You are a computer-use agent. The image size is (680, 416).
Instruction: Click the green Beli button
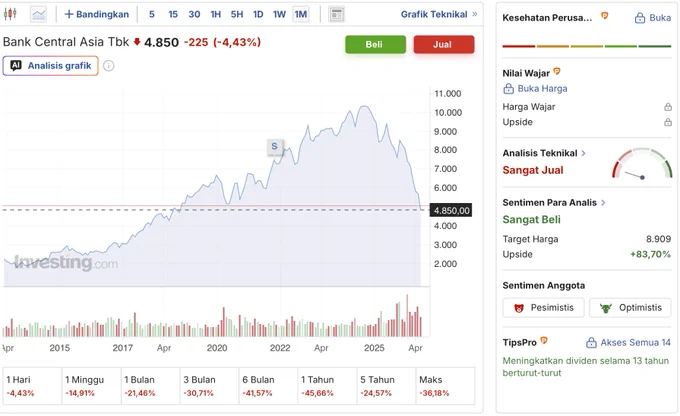pos(375,44)
